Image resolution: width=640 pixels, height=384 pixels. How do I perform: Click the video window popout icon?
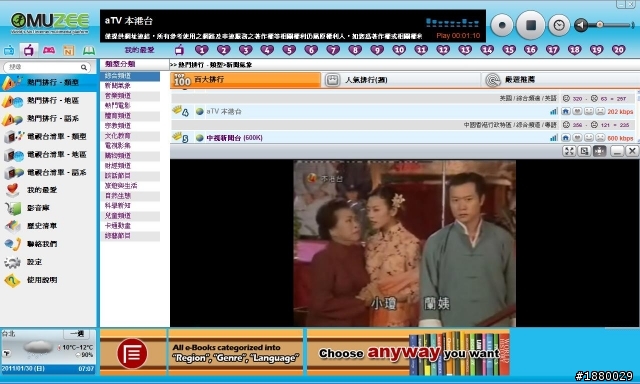584,151
